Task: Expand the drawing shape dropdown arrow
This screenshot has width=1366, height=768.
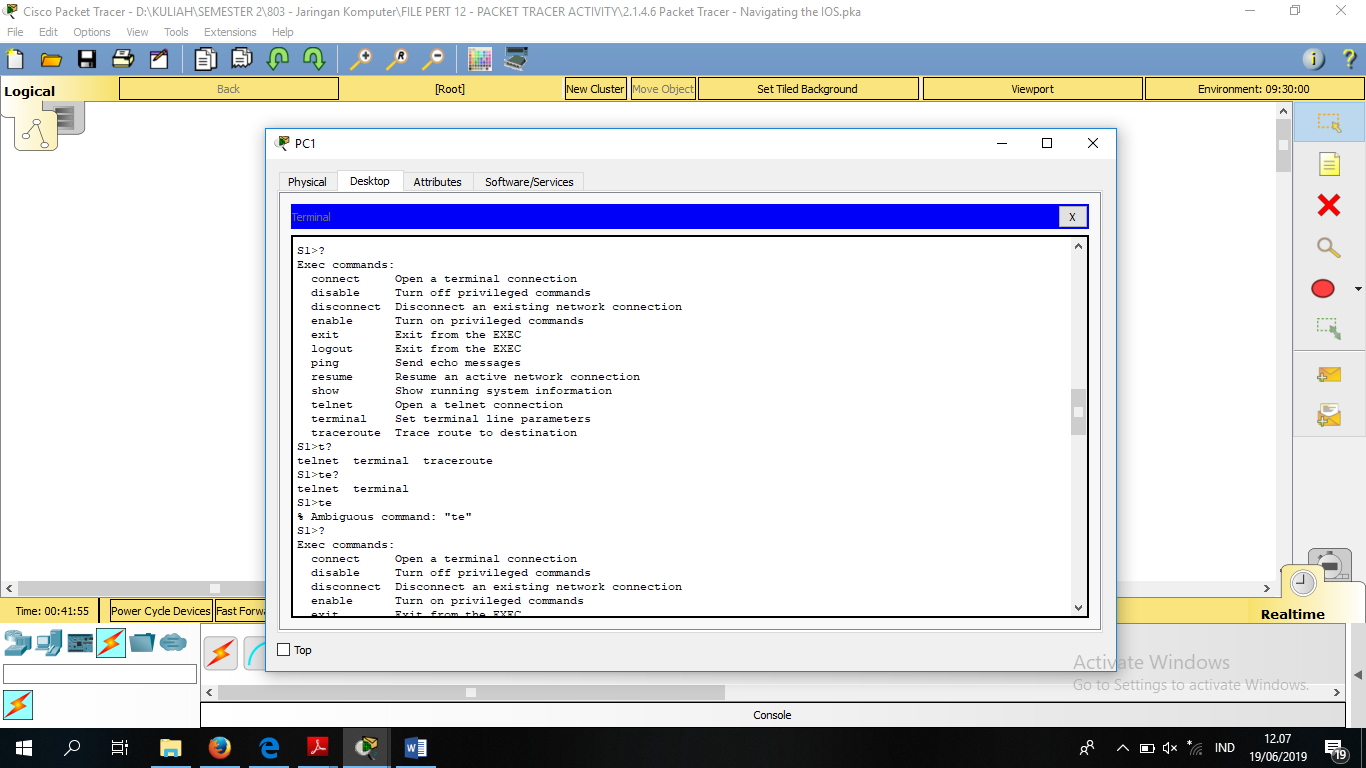Action: click(1357, 290)
